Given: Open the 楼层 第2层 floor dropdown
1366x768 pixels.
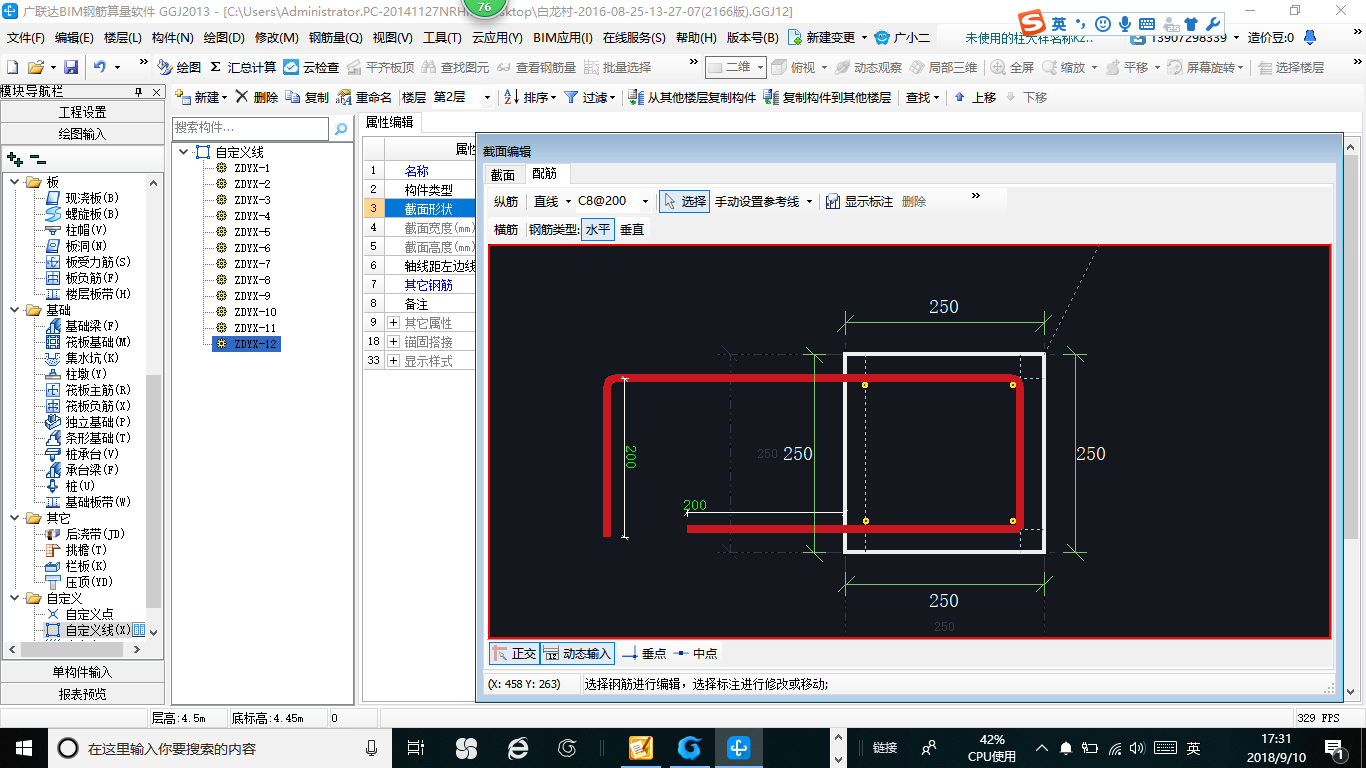Looking at the screenshot, I should [x=487, y=97].
